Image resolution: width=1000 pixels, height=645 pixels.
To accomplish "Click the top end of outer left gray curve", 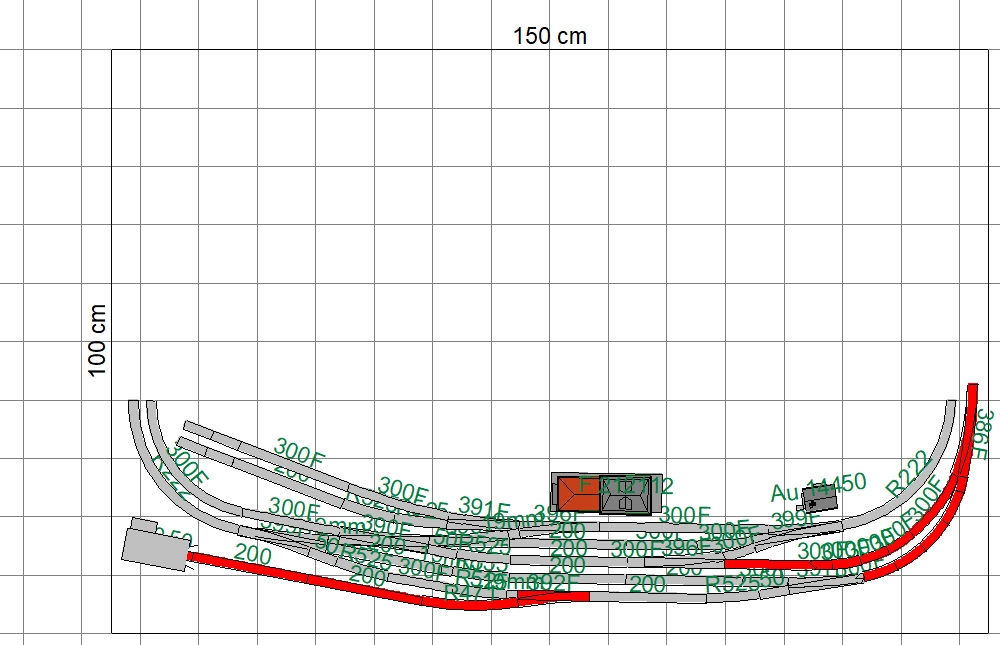I will [134, 405].
